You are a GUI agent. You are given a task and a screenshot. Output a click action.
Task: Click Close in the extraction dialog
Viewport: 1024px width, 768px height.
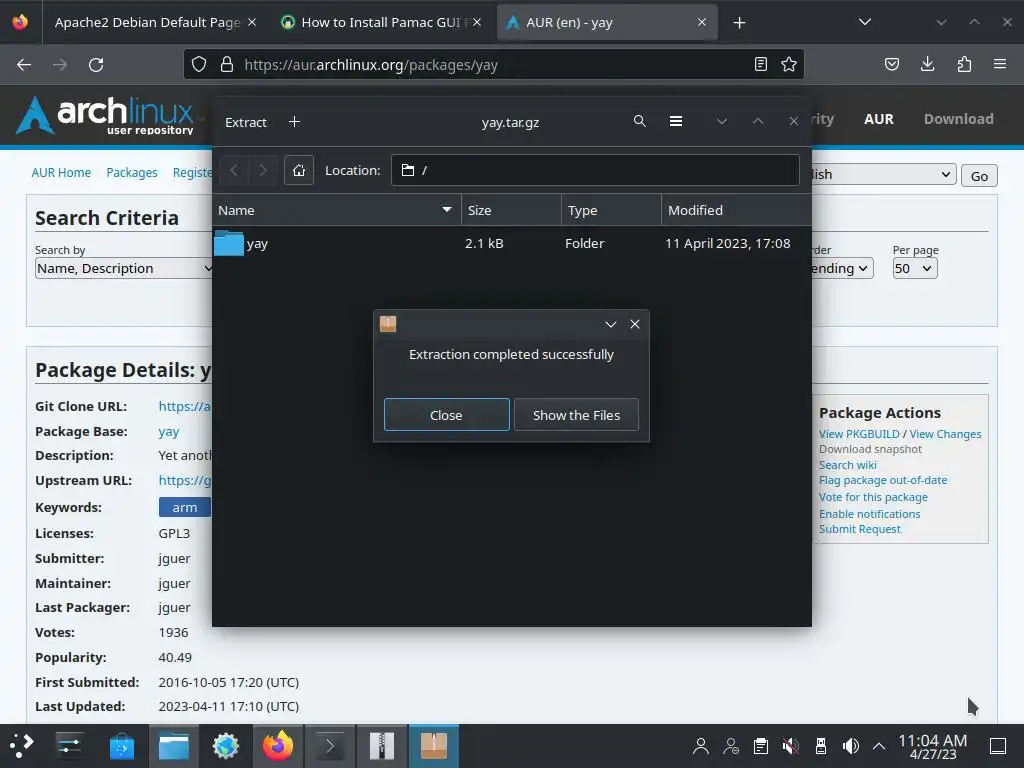446,415
